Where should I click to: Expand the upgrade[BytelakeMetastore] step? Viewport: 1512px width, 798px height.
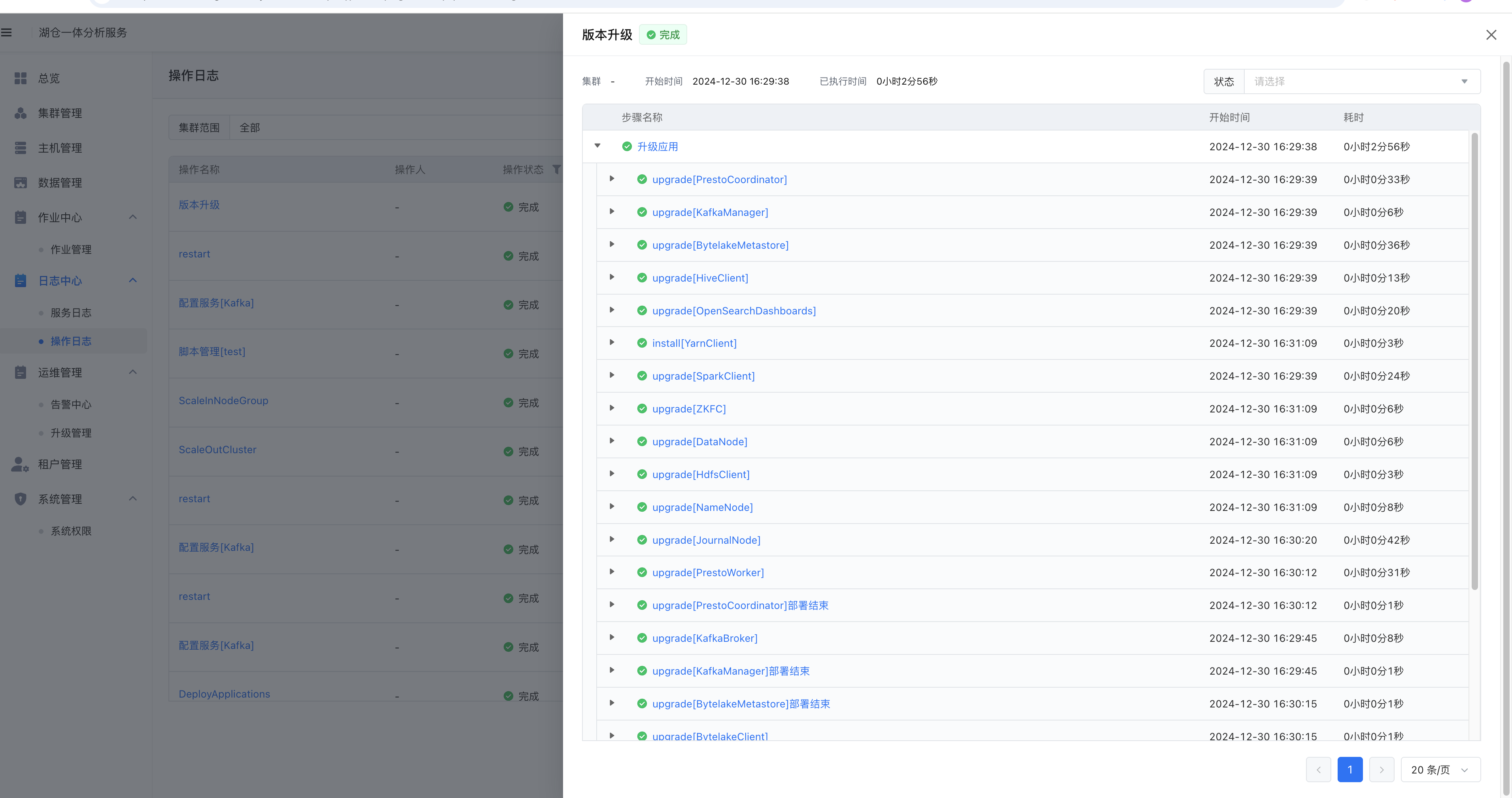(x=612, y=244)
